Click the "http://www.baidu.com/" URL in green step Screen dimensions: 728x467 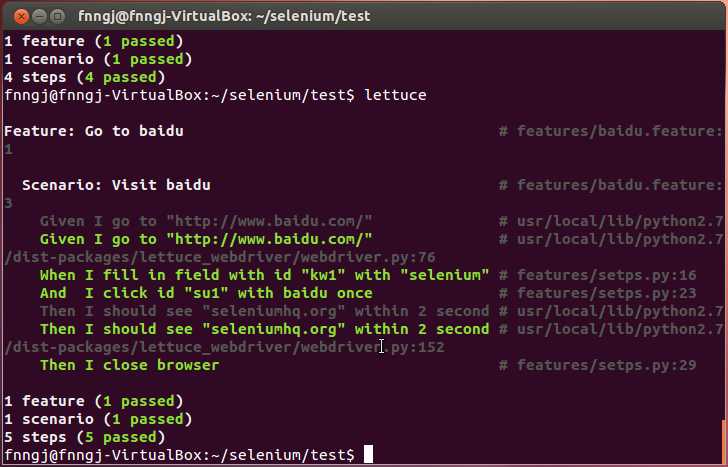tap(269, 239)
